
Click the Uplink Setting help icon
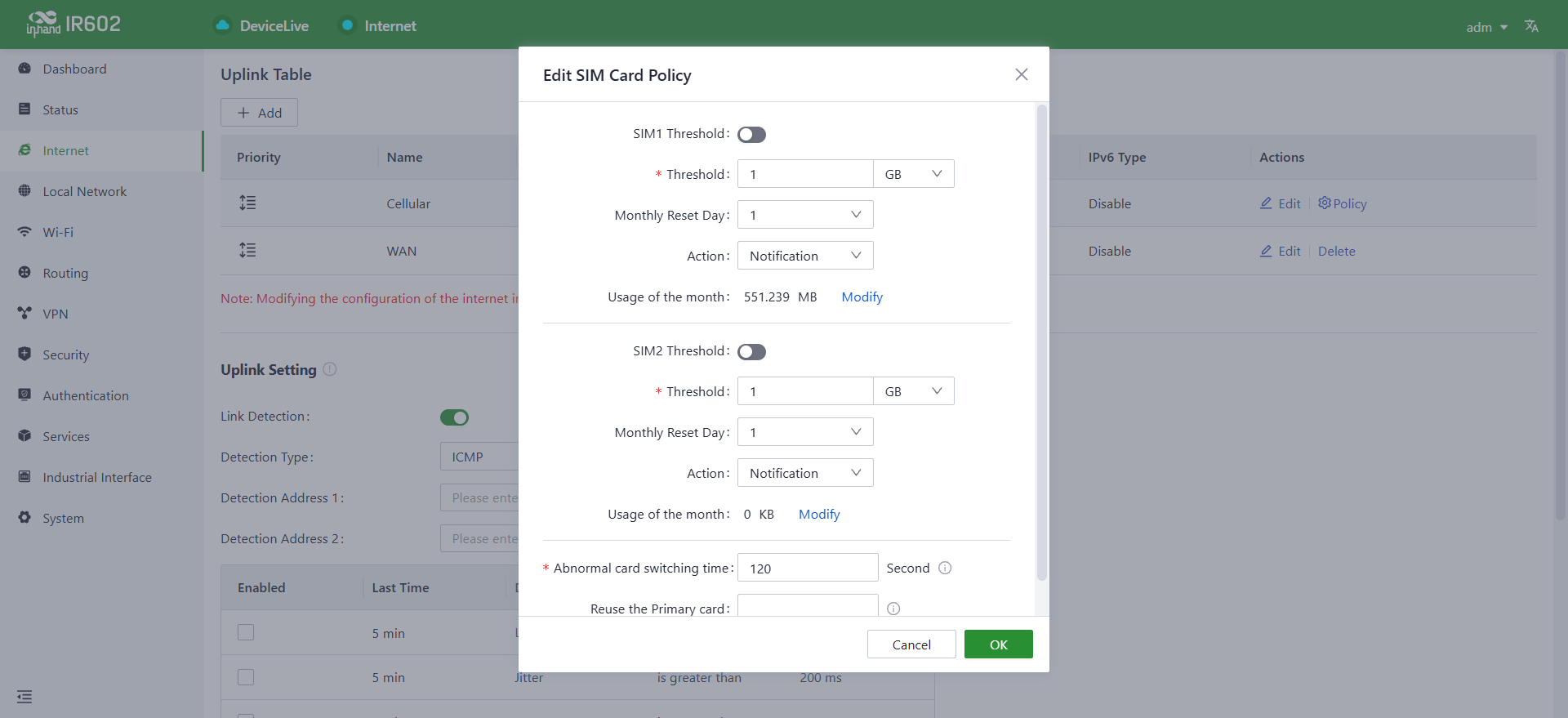[330, 369]
